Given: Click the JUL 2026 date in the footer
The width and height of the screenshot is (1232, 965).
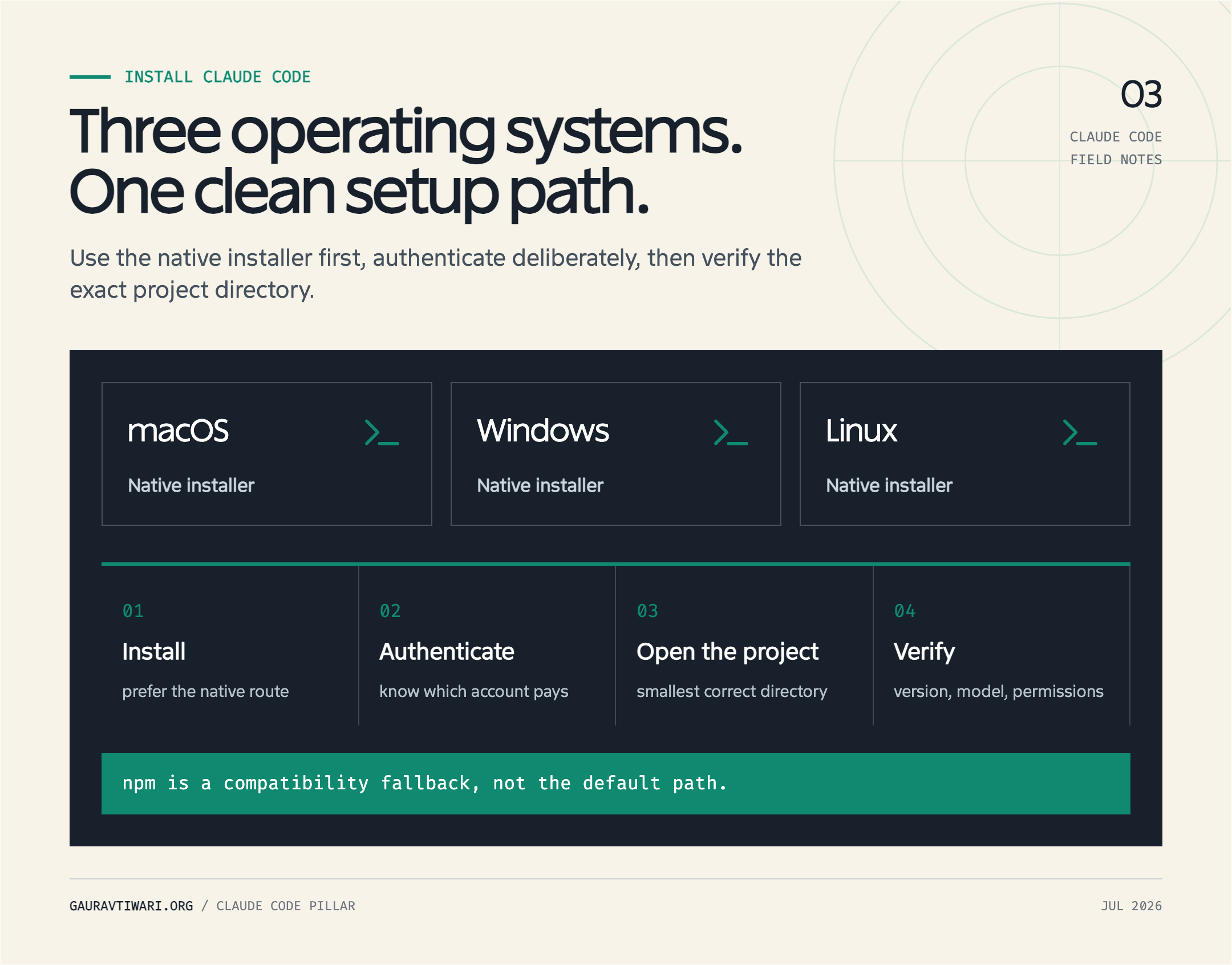Looking at the screenshot, I should click(x=1132, y=906).
